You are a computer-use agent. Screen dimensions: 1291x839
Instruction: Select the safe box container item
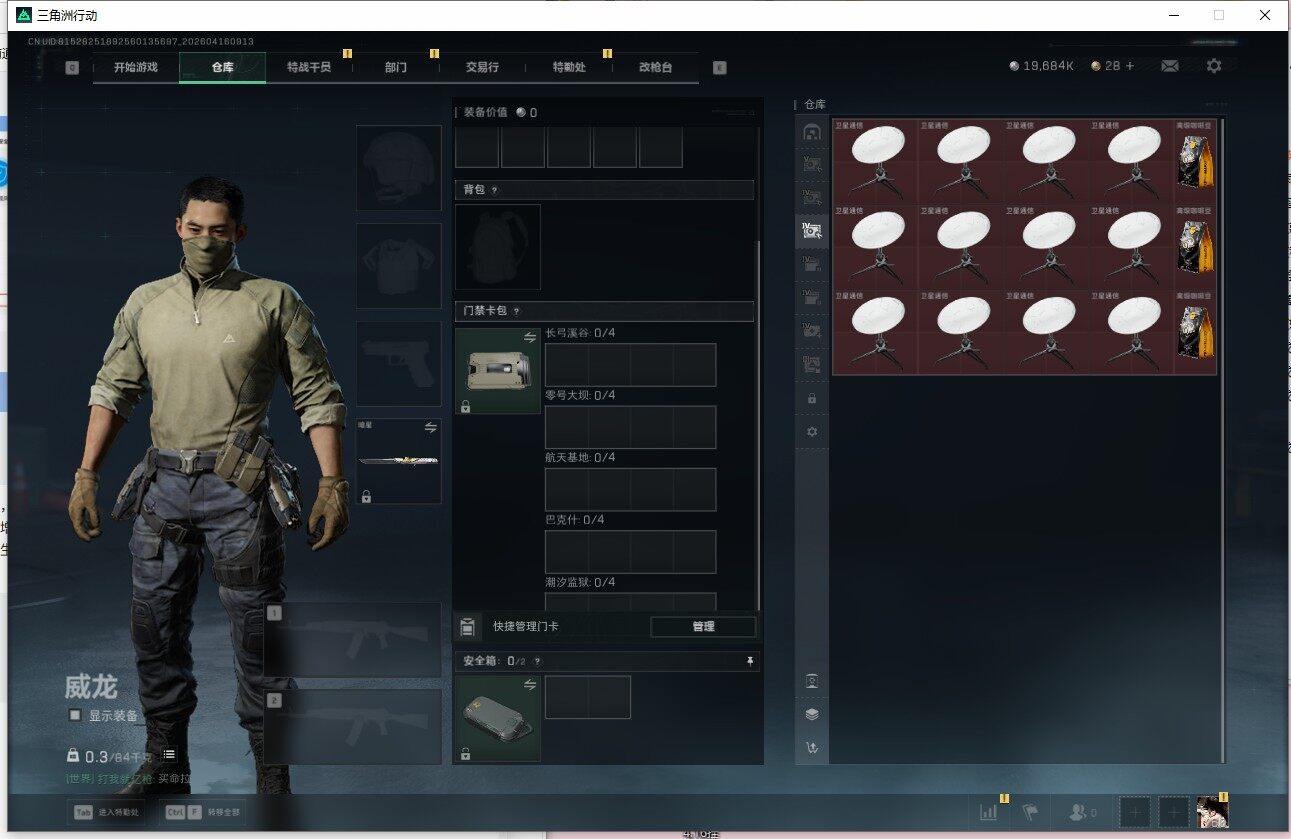click(498, 719)
